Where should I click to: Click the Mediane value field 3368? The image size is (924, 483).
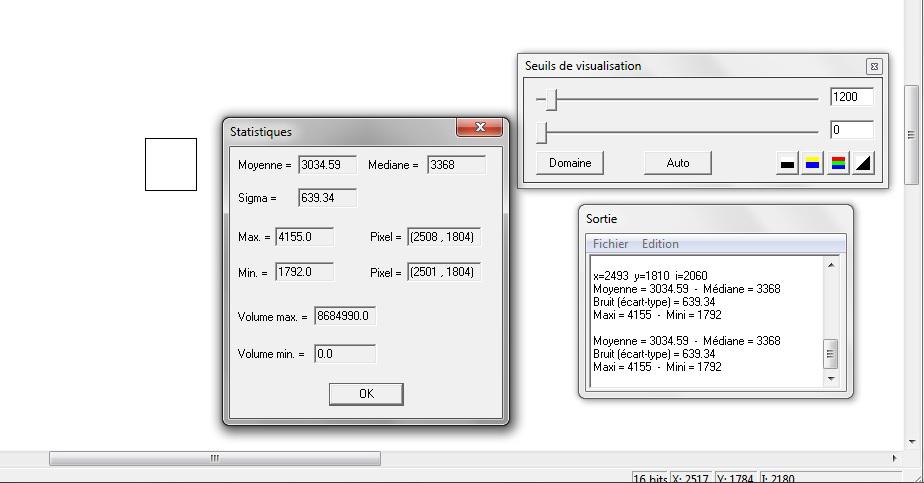coord(457,165)
